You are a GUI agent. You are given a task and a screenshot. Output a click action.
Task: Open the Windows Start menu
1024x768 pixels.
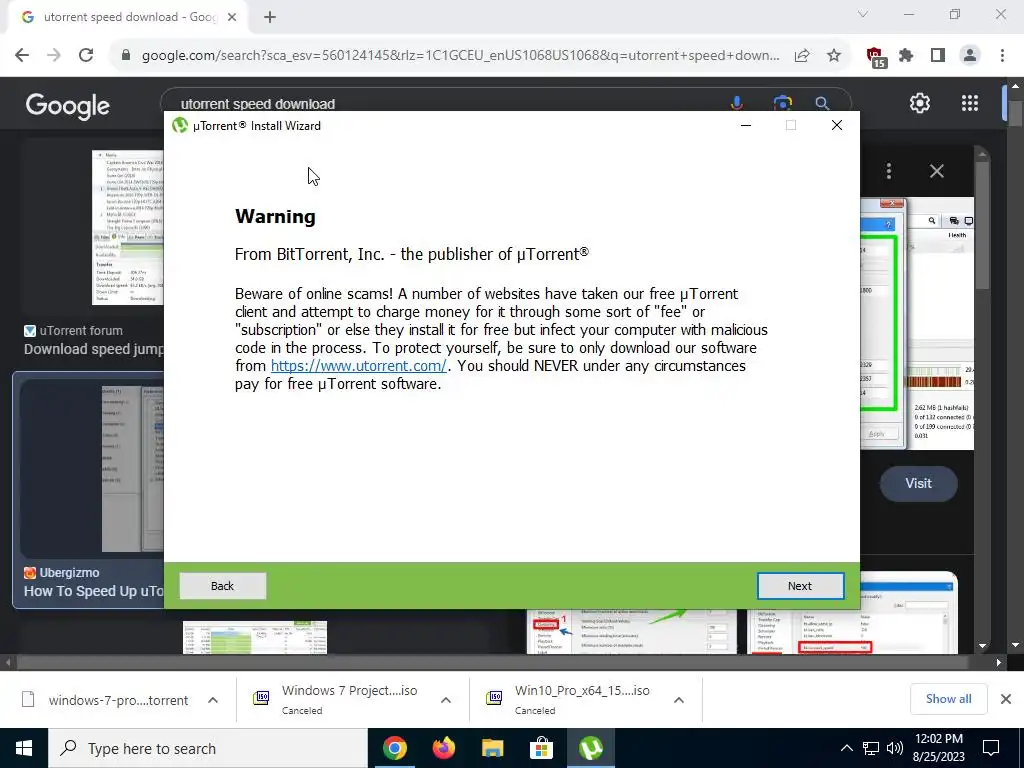pos(24,748)
